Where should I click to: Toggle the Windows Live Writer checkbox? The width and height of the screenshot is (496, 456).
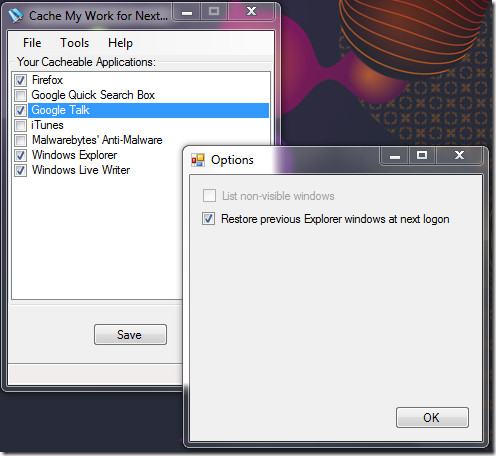(20, 170)
